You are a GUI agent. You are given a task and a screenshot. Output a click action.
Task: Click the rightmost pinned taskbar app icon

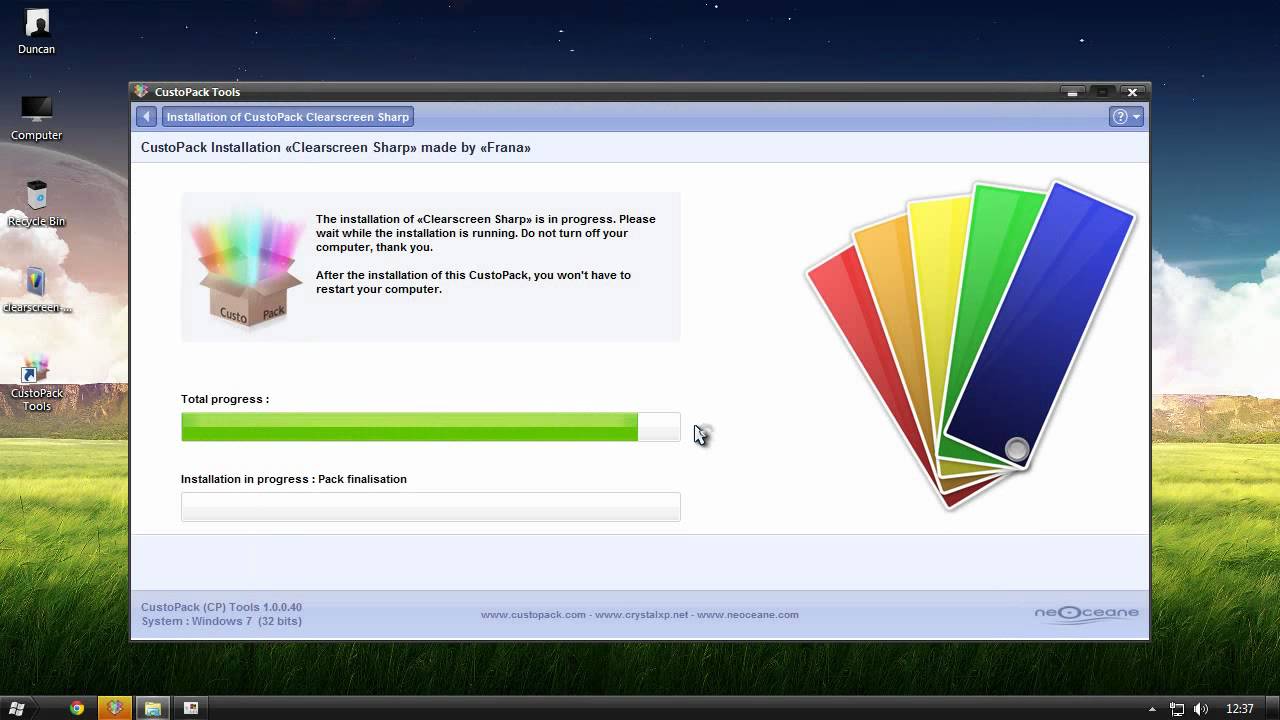pyautogui.click(x=190, y=708)
